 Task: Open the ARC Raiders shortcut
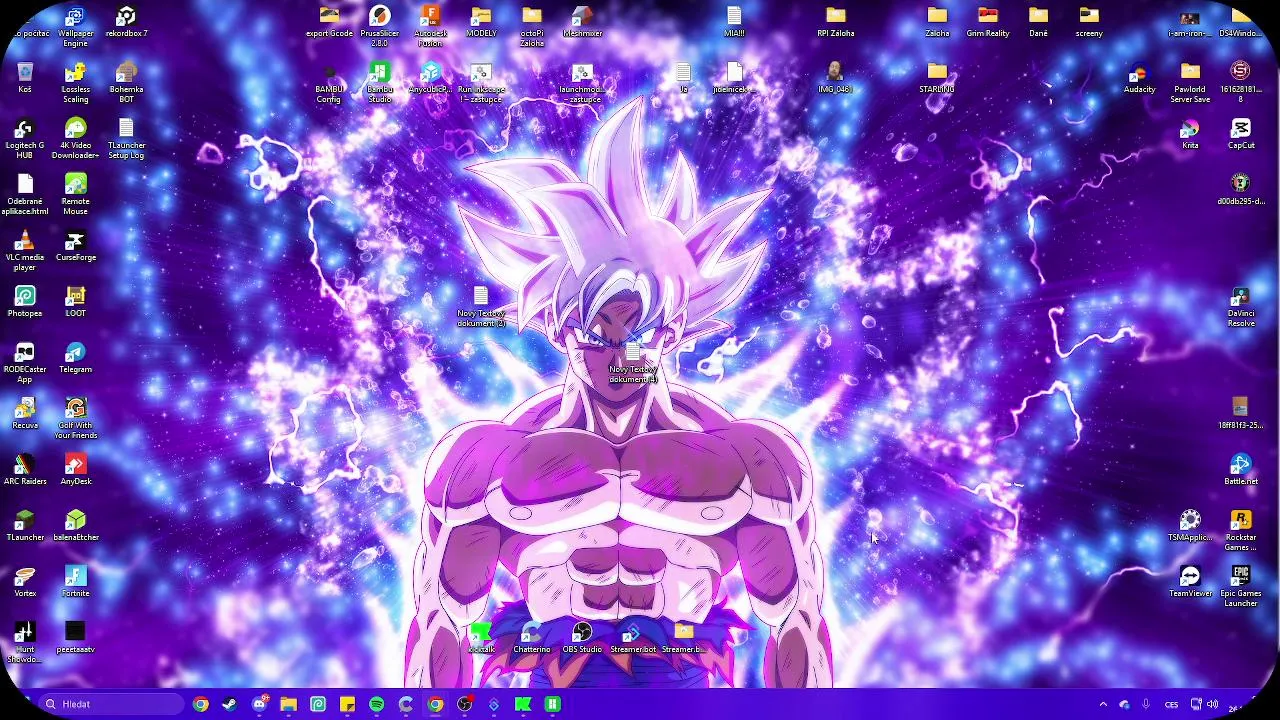coord(25,470)
